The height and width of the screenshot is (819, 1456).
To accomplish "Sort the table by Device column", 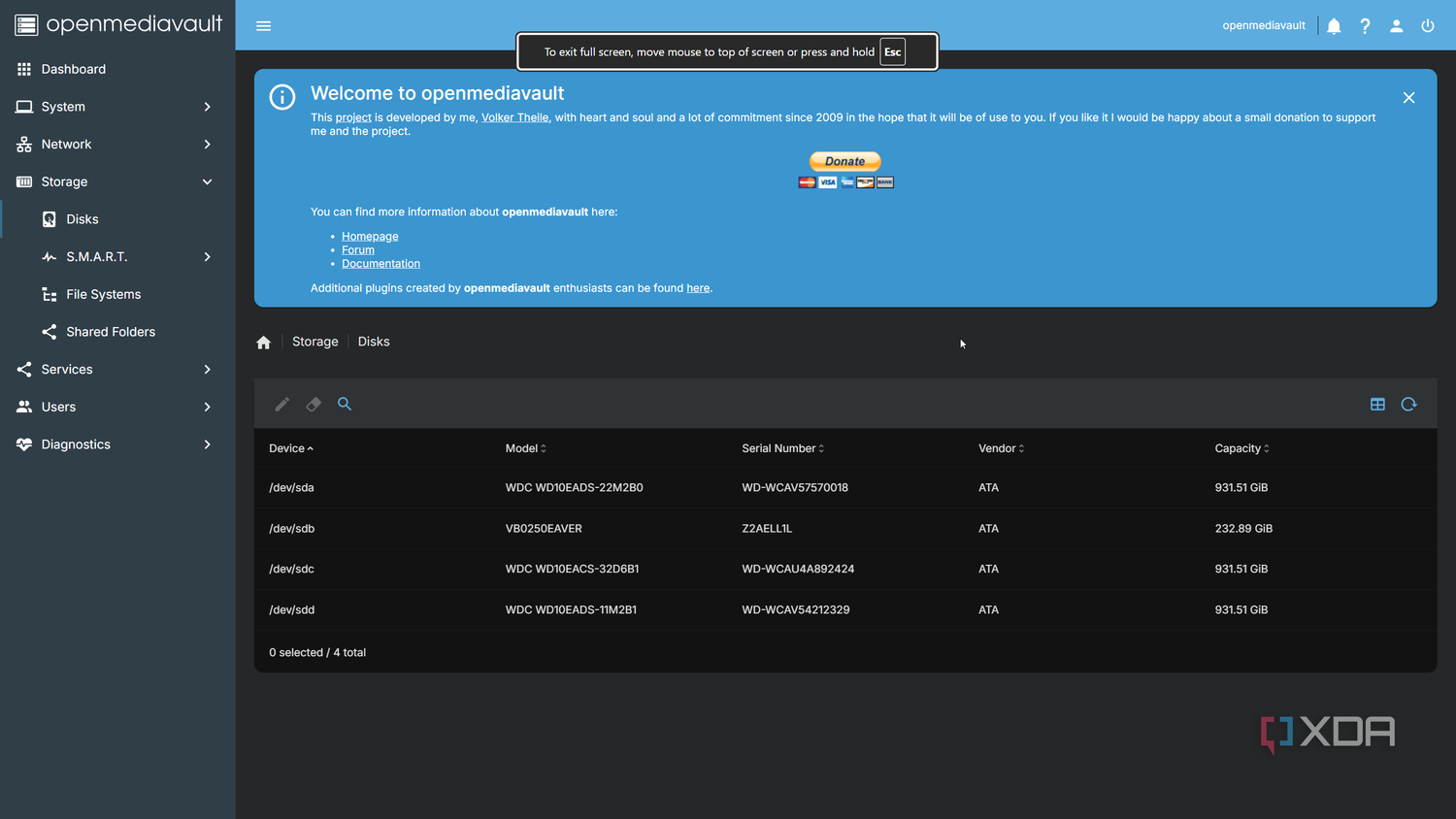I will click(291, 448).
